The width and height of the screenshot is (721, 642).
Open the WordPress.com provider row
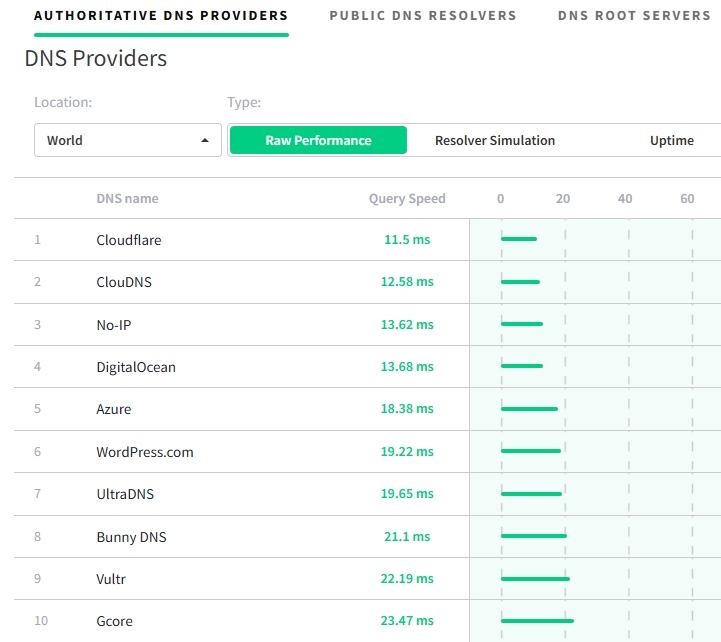tap(367, 452)
